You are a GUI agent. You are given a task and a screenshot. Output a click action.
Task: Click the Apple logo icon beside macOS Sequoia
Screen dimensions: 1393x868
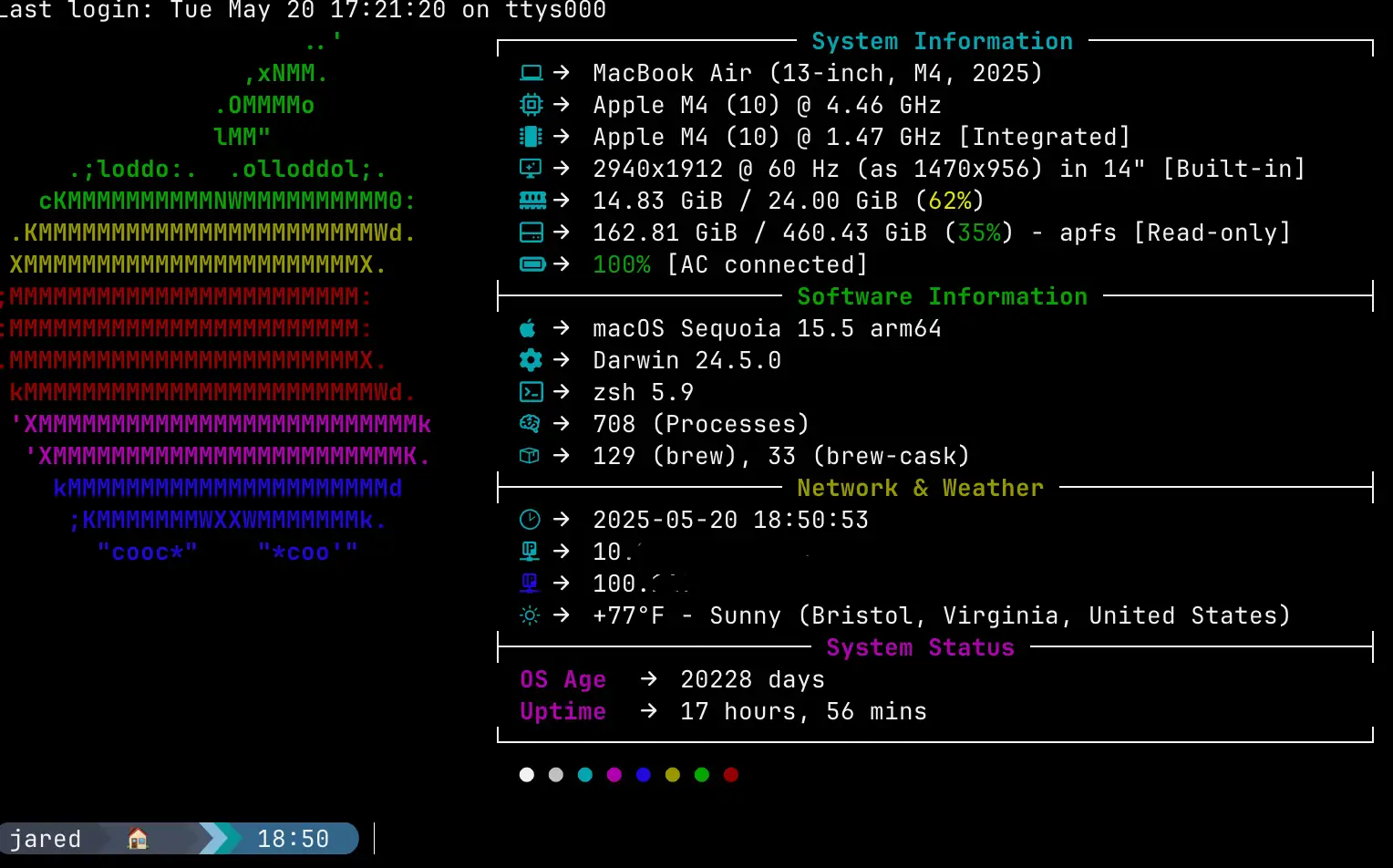(x=528, y=328)
